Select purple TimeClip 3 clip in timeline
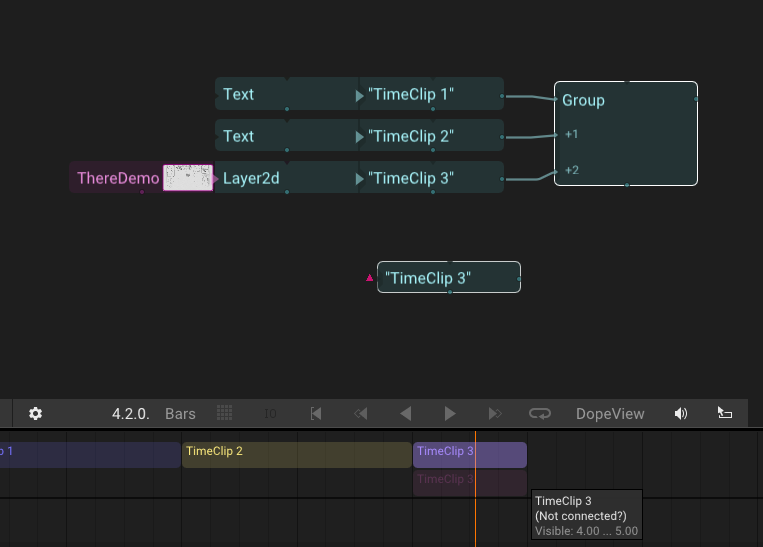 pos(469,455)
